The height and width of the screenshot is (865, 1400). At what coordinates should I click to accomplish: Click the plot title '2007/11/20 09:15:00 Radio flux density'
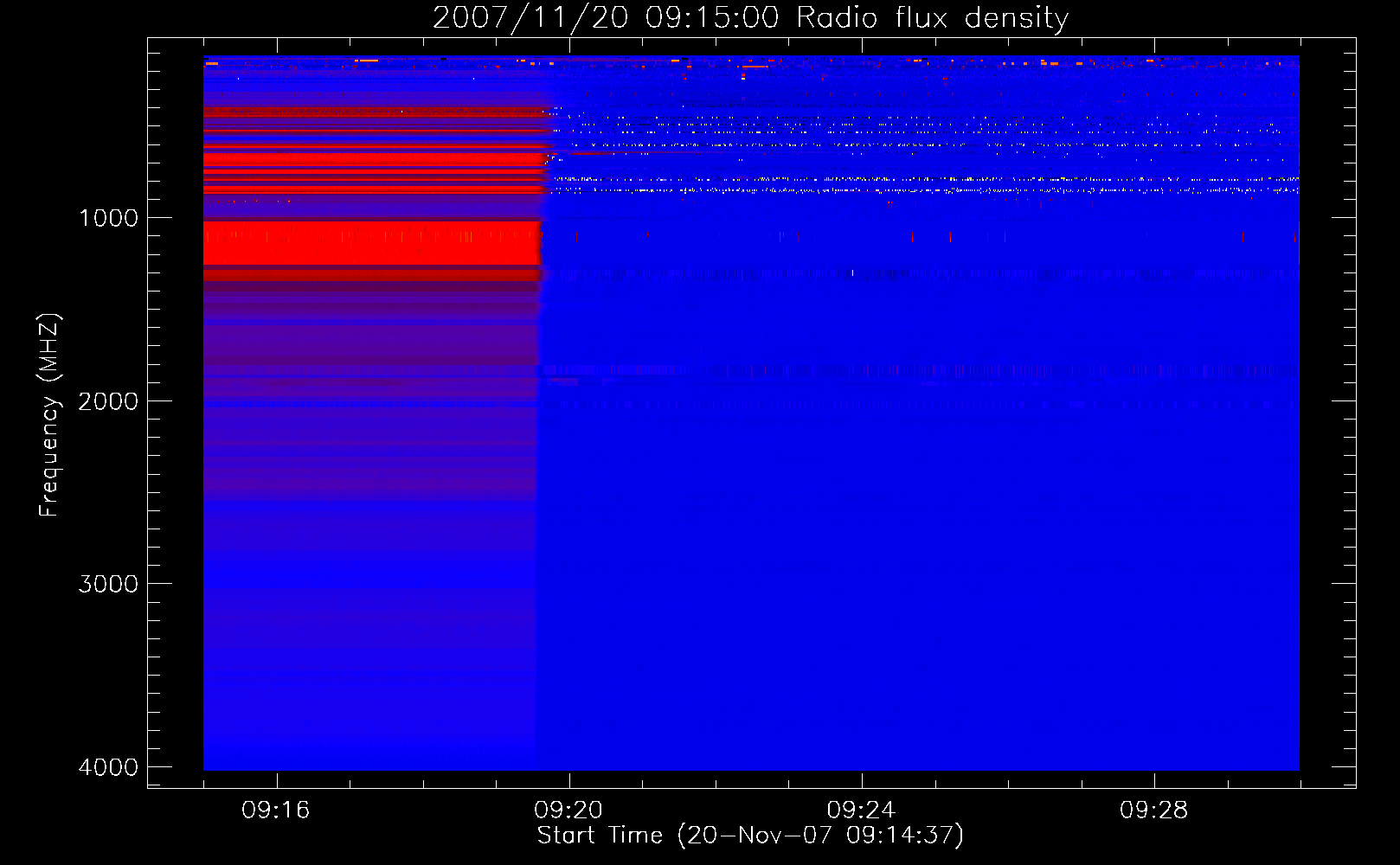750,17
